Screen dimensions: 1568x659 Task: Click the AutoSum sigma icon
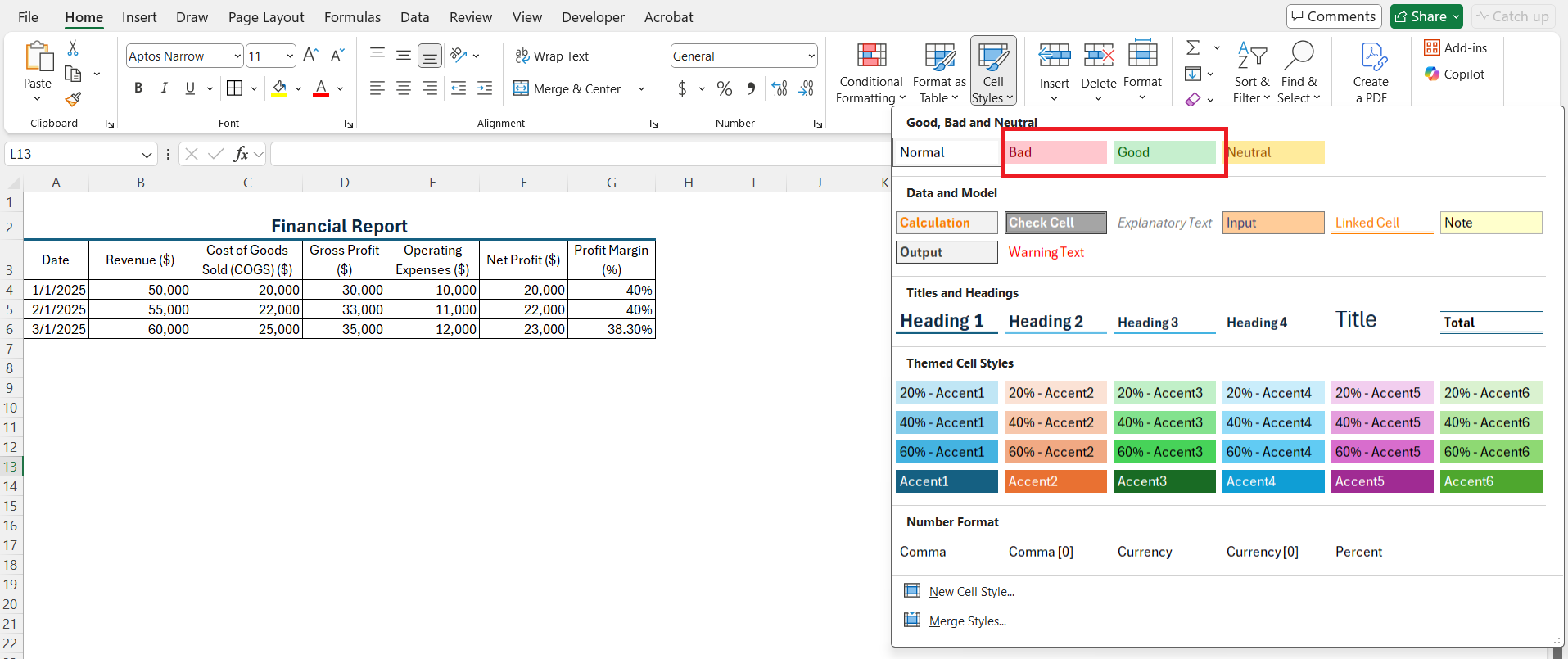1193,48
